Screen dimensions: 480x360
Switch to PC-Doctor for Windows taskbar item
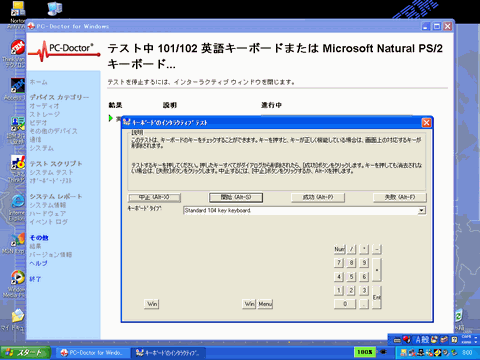(x=92, y=352)
